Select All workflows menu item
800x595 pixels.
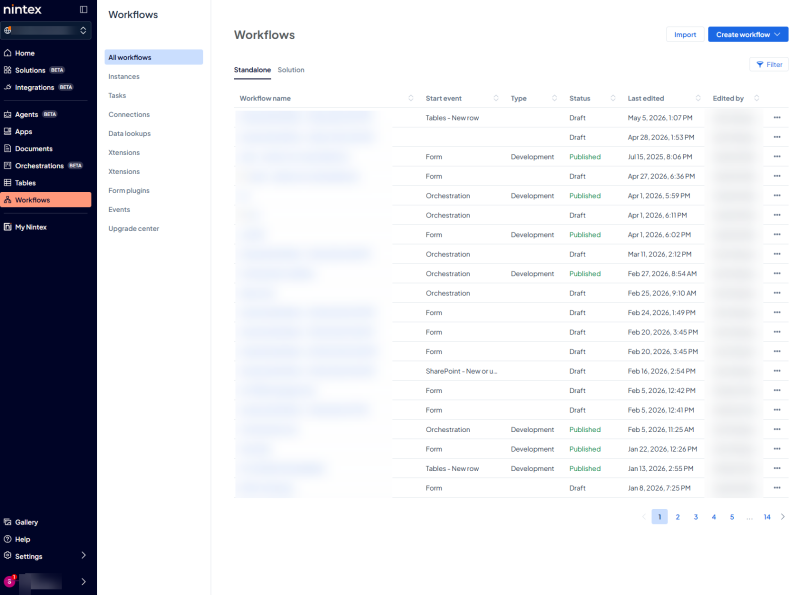[x=154, y=57]
